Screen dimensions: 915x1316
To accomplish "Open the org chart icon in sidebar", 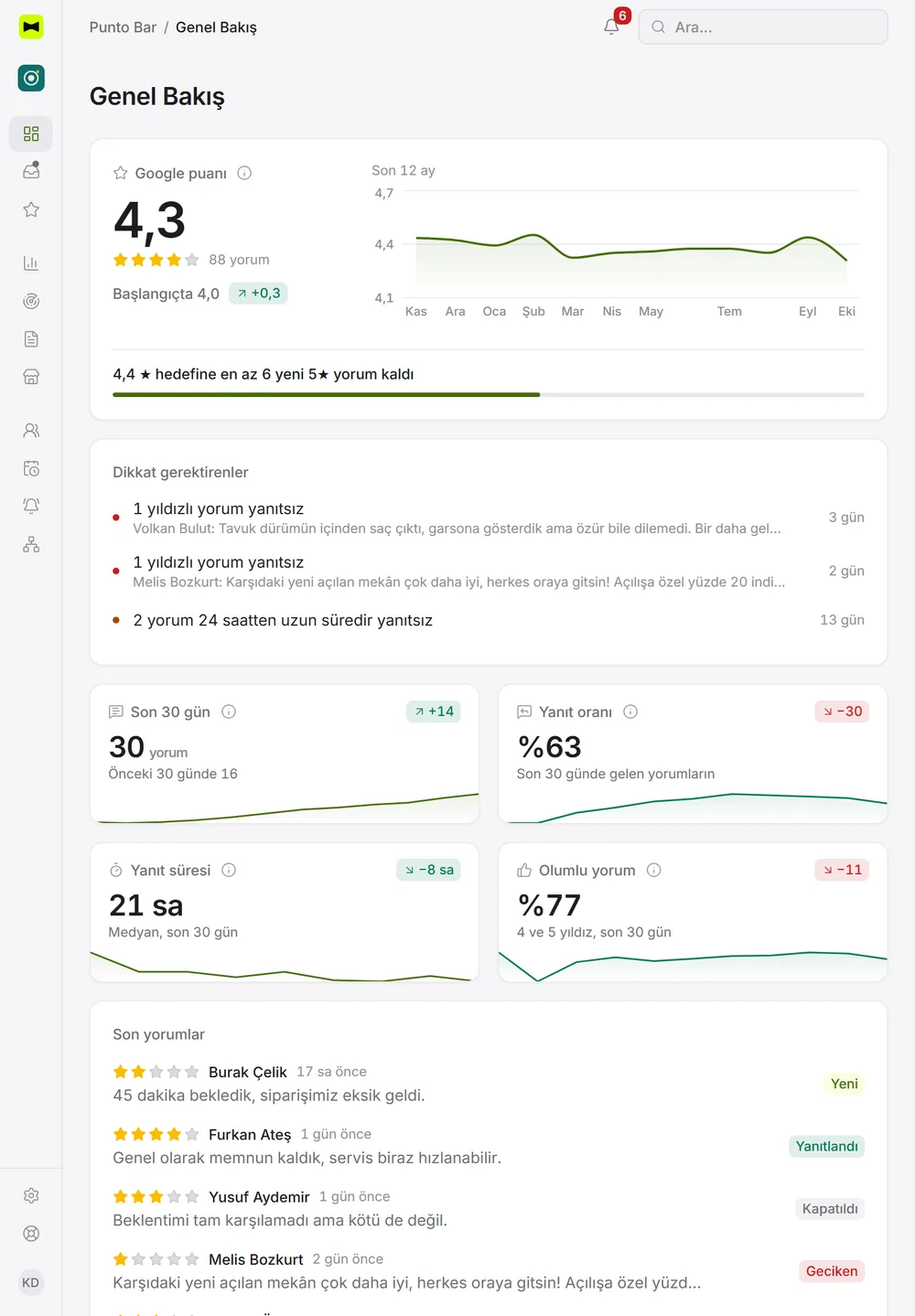I will (x=31, y=545).
